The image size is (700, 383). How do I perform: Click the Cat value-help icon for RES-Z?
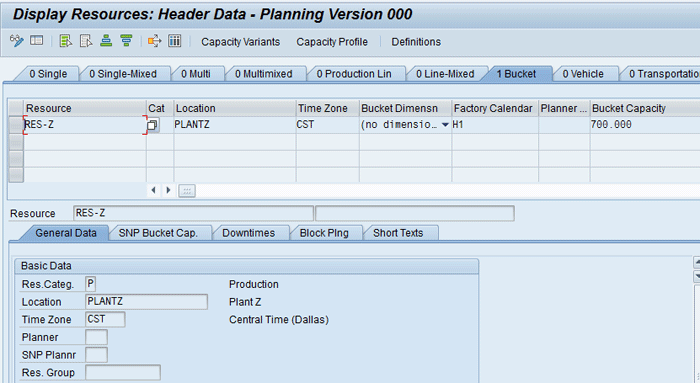point(153,125)
